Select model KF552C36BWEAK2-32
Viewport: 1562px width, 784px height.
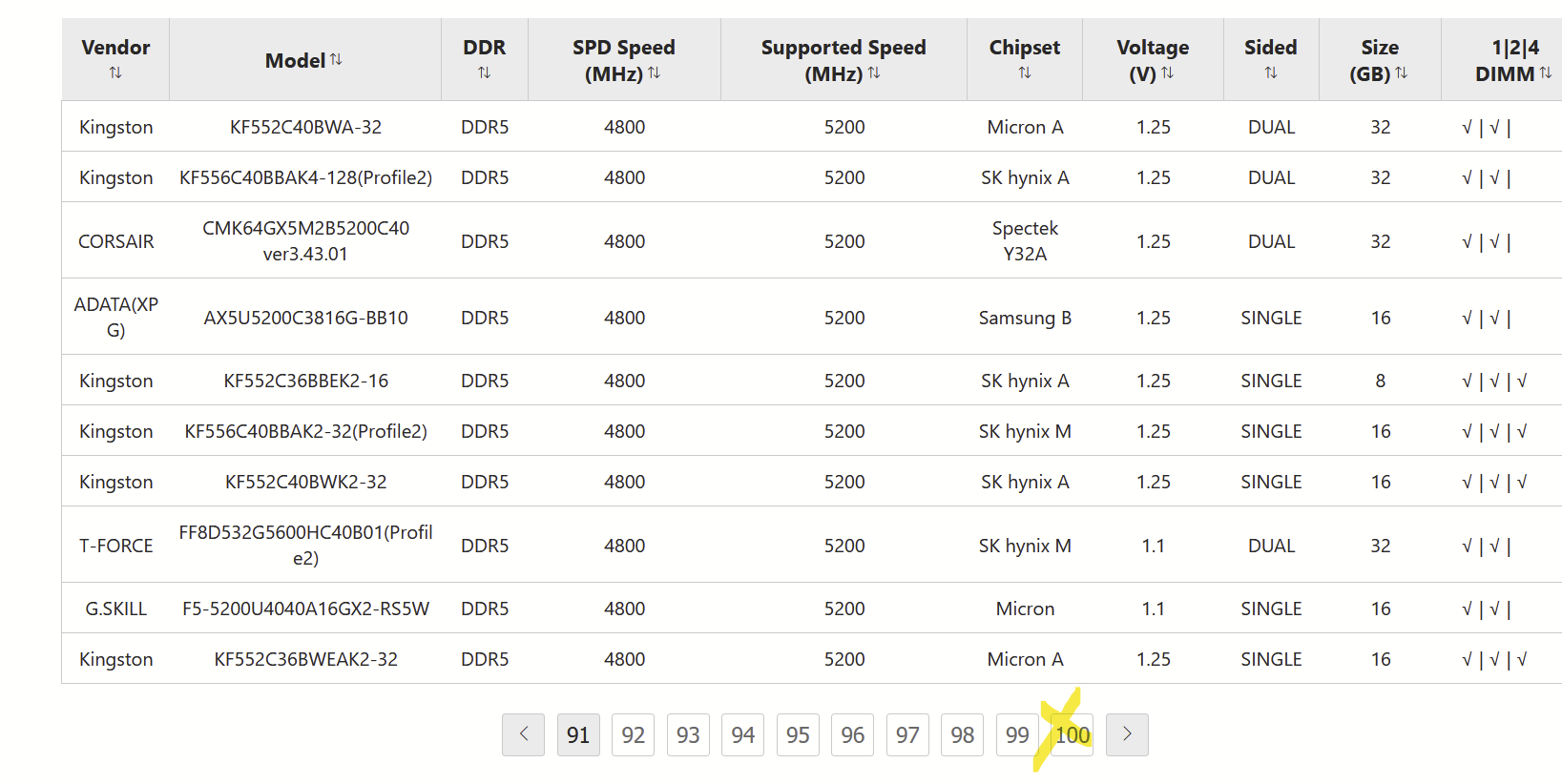pyautogui.click(x=305, y=659)
